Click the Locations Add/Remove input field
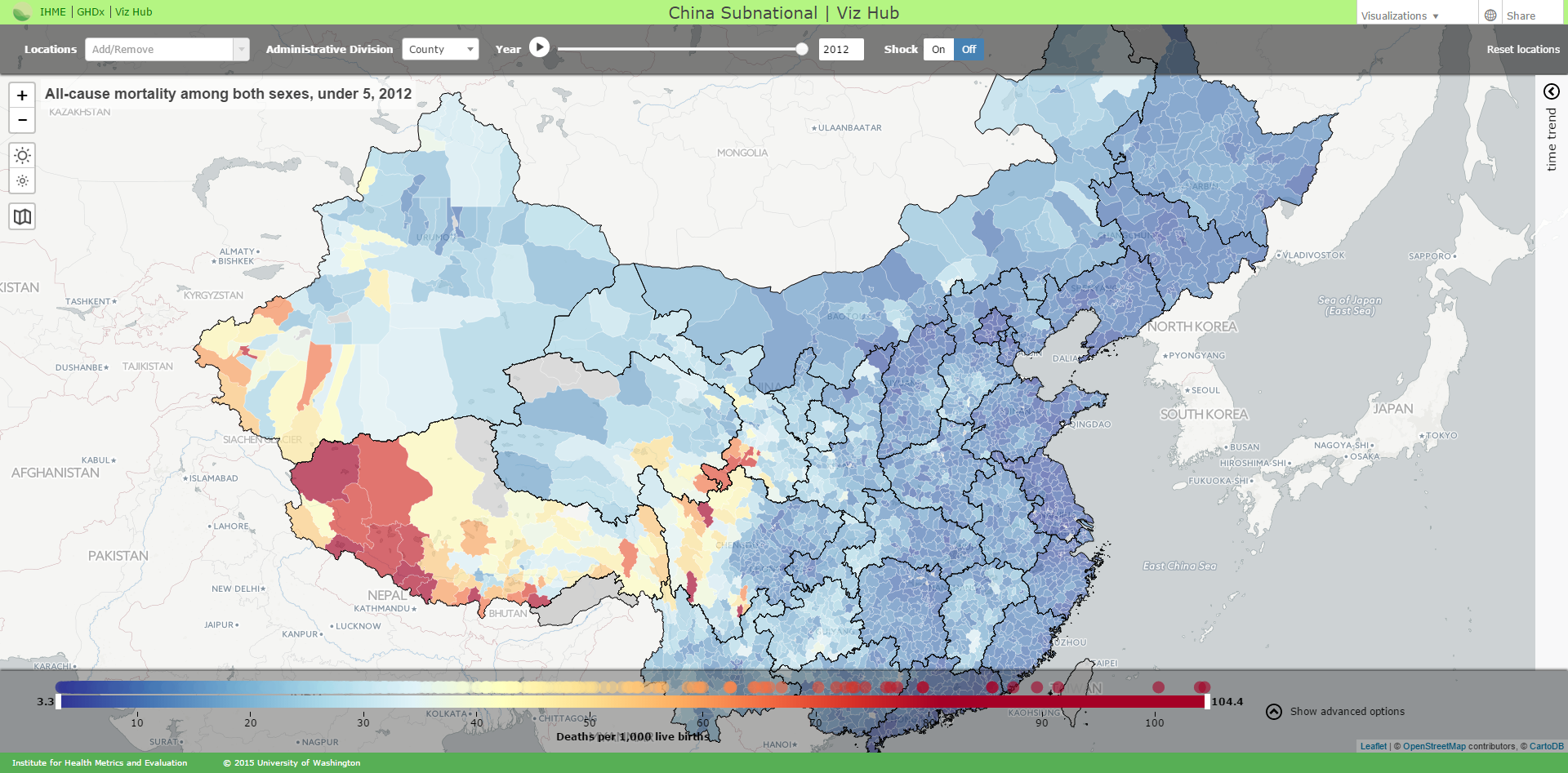 point(159,50)
